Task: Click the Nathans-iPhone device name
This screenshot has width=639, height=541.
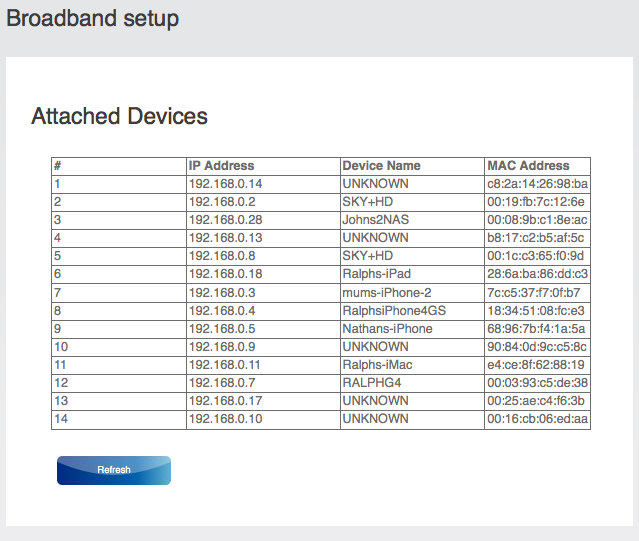Action: point(387,328)
